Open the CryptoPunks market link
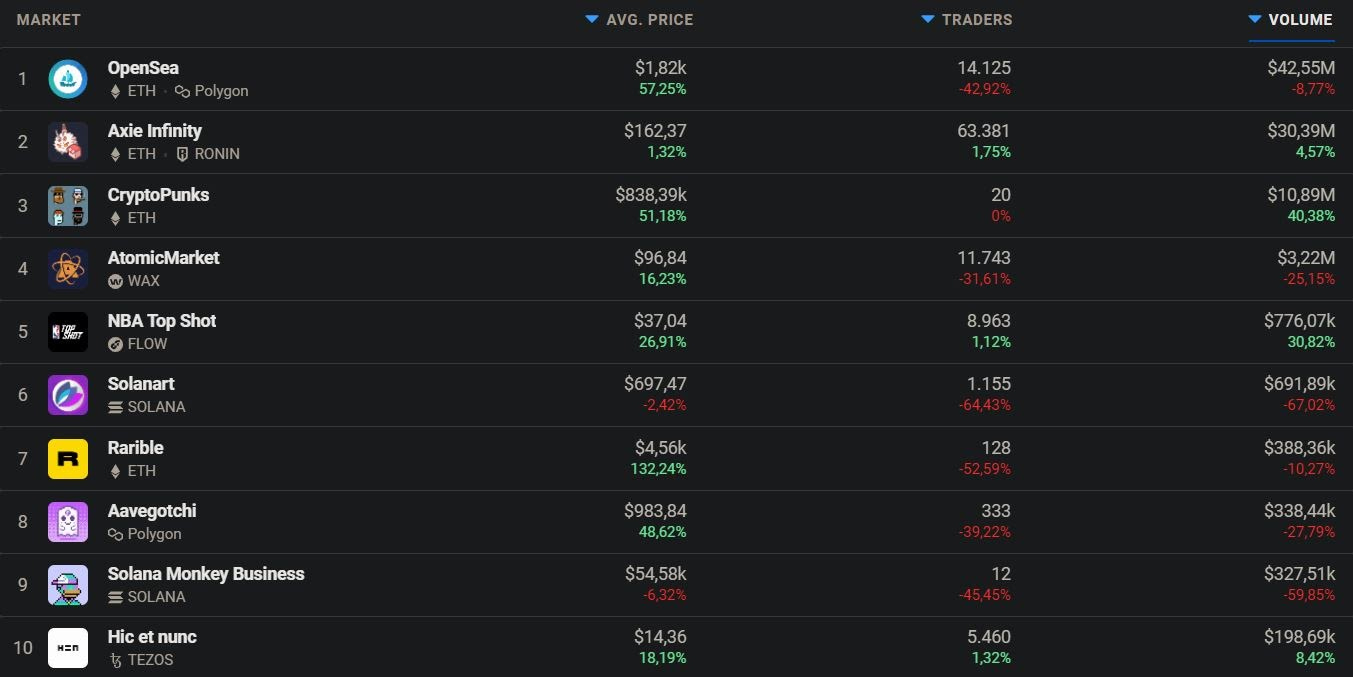This screenshot has height=677, width=1353. point(158,194)
